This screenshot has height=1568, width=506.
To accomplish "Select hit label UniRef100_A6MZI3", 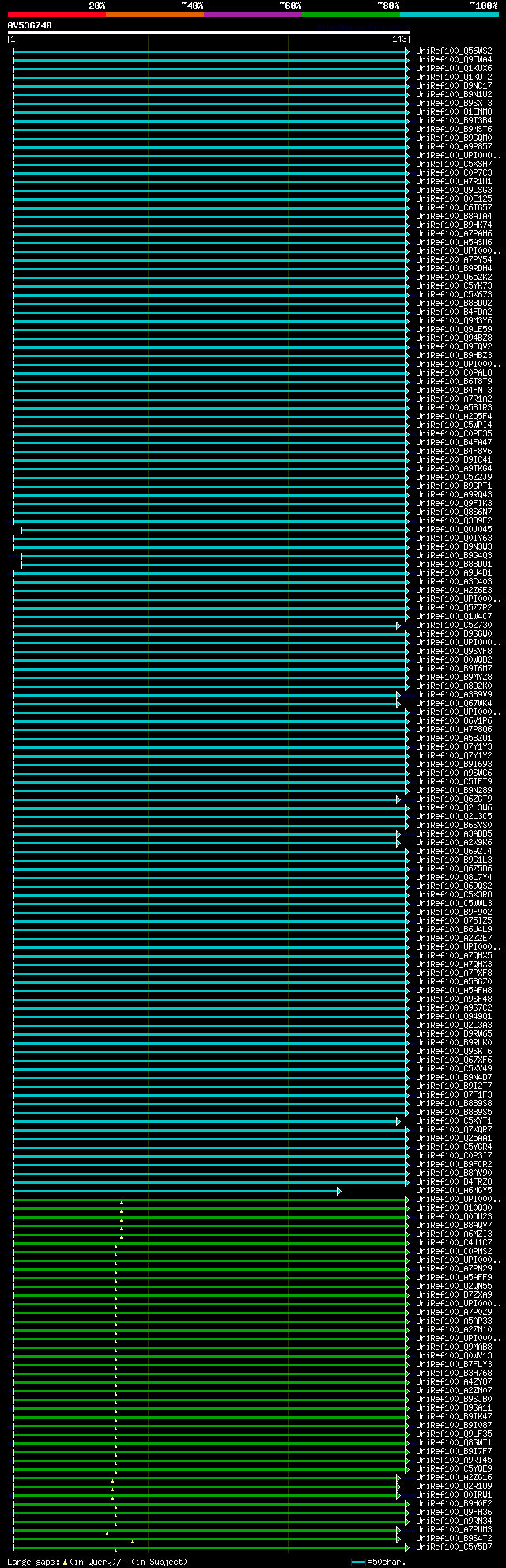I will [x=454, y=1234].
